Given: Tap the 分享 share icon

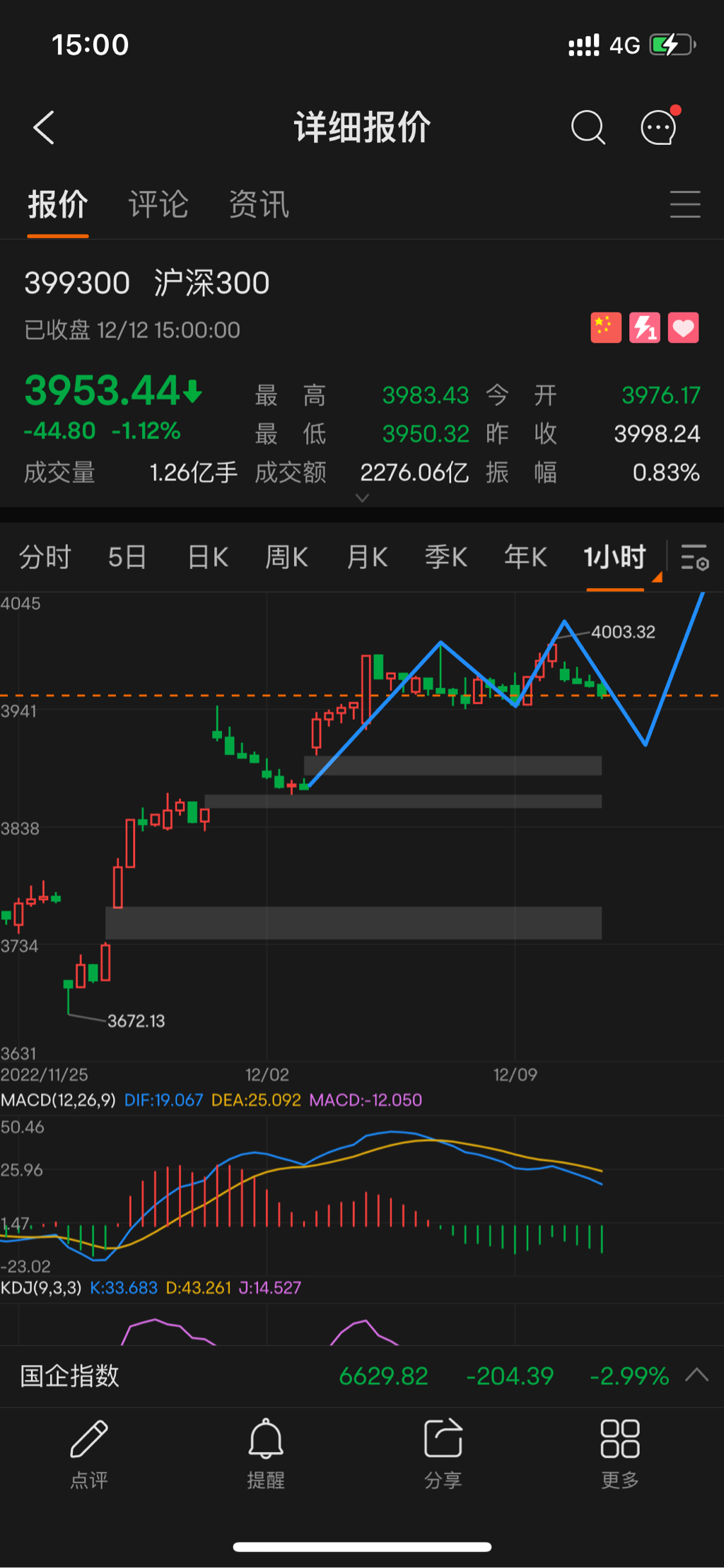Looking at the screenshot, I should (x=443, y=1439).
